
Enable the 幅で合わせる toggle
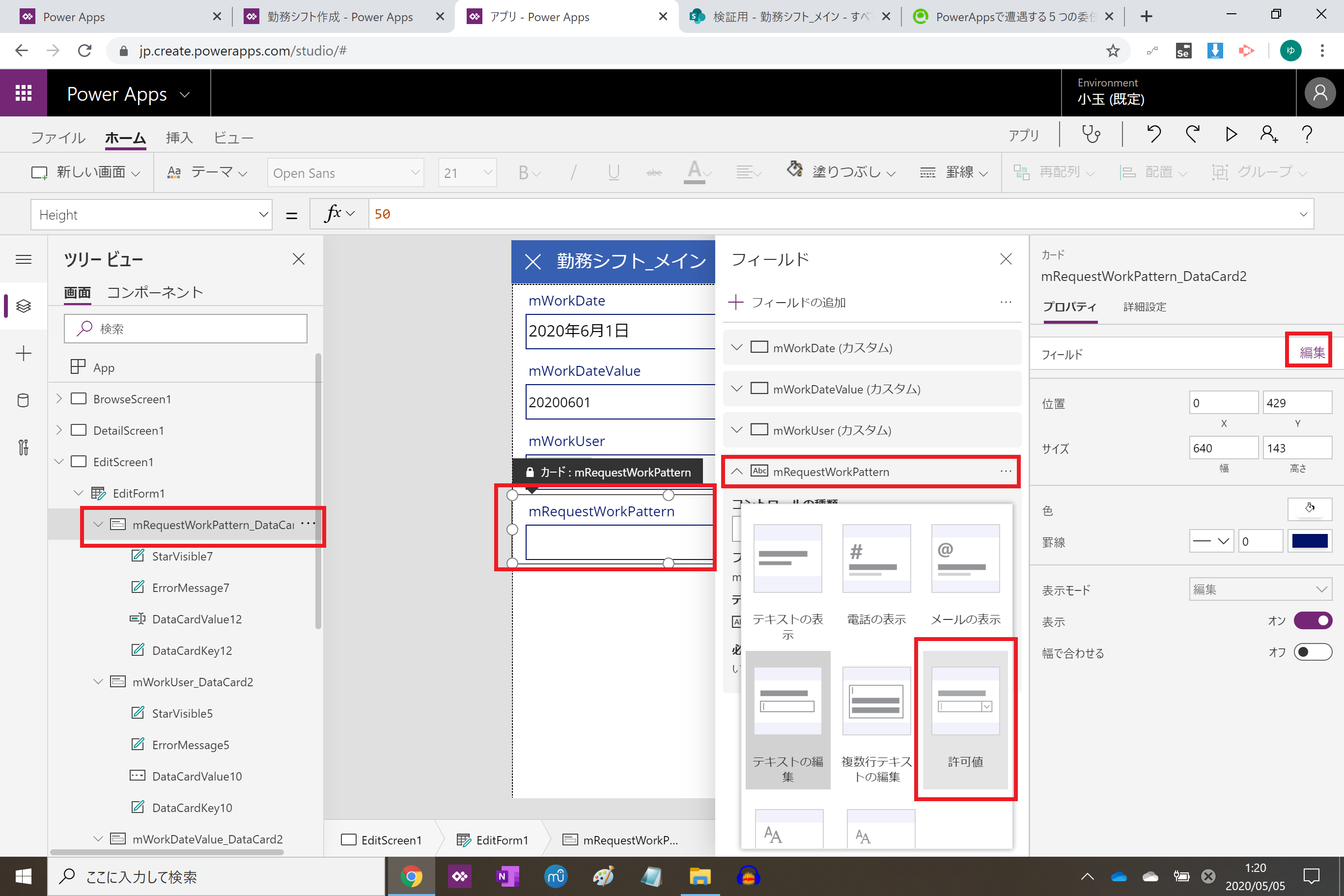tap(1313, 652)
